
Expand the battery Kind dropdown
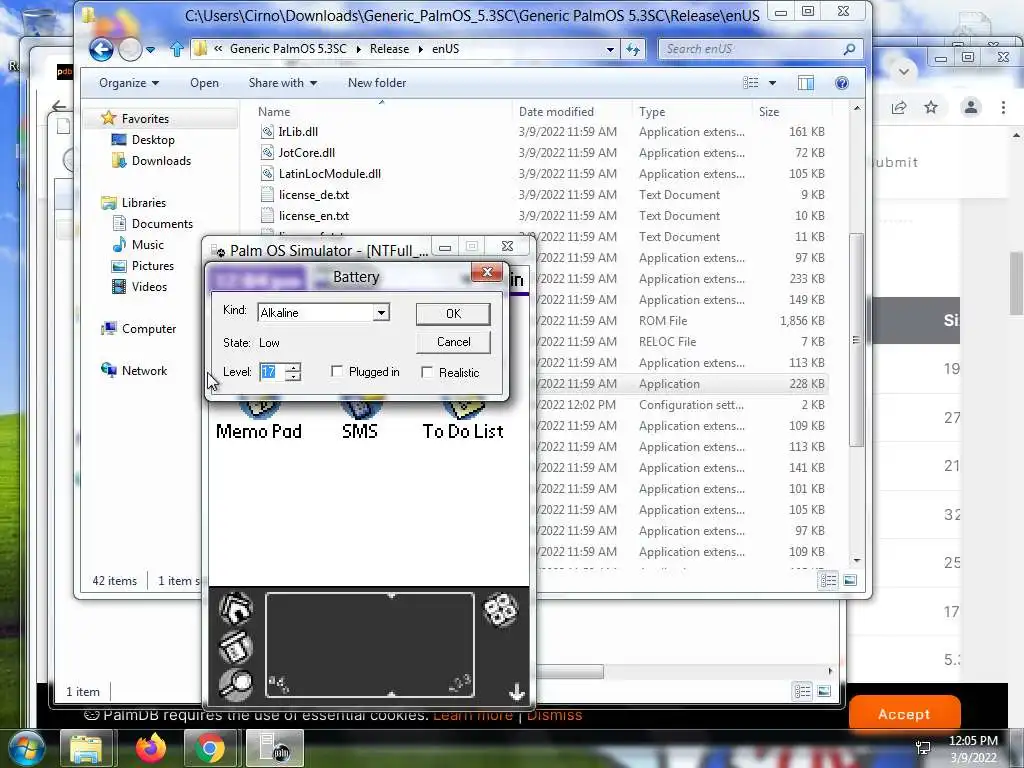coord(381,313)
